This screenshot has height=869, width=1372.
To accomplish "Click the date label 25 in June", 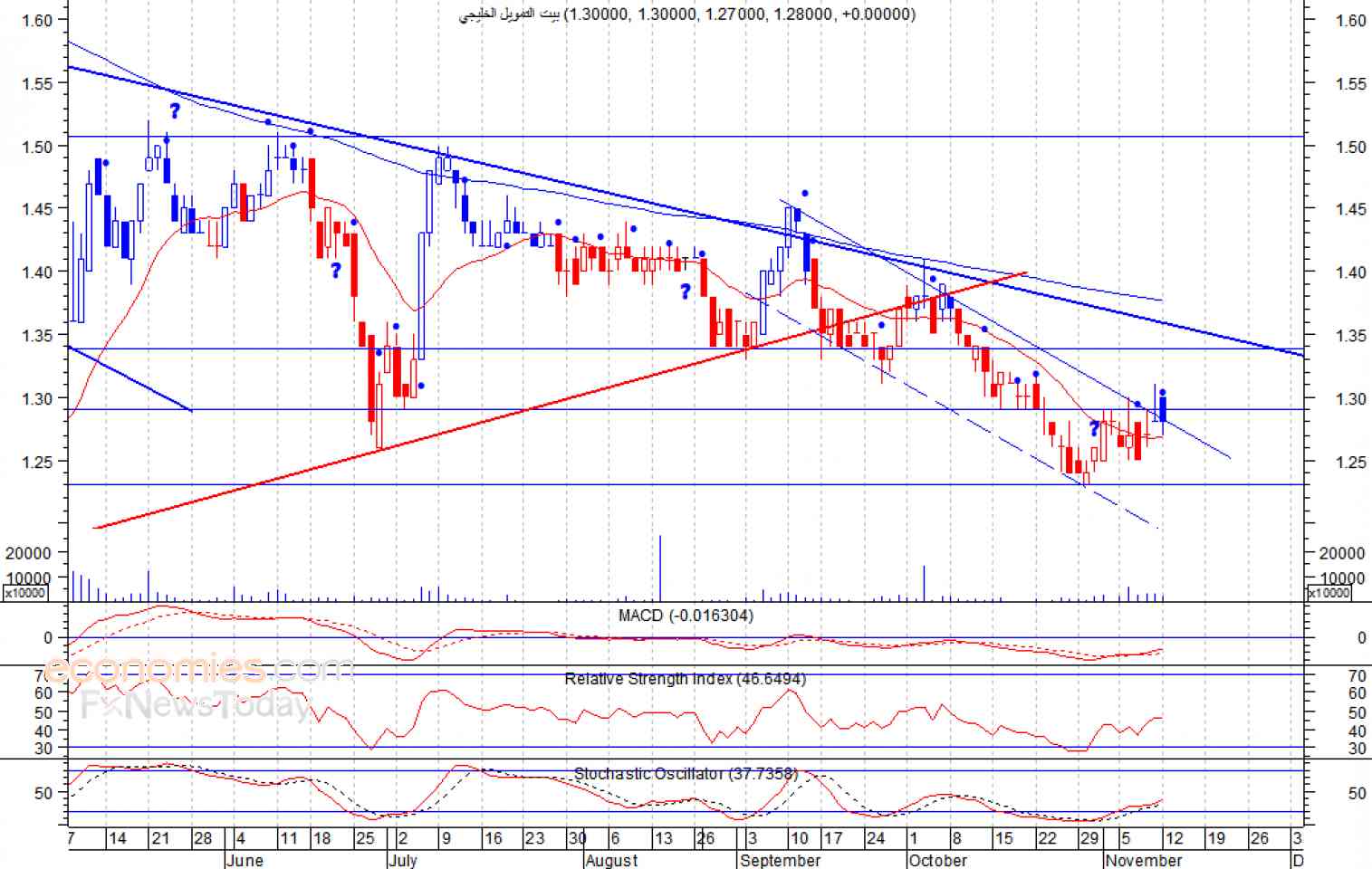I will (365, 838).
